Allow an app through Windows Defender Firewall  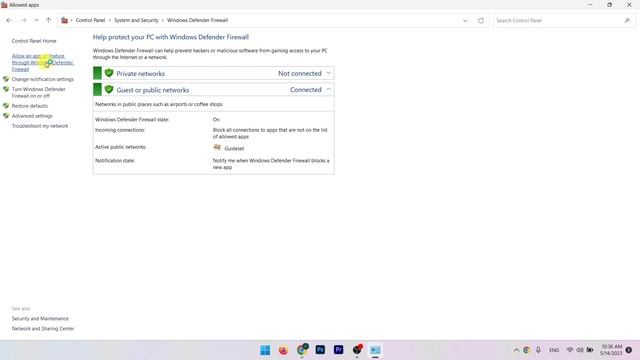coord(42,62)
